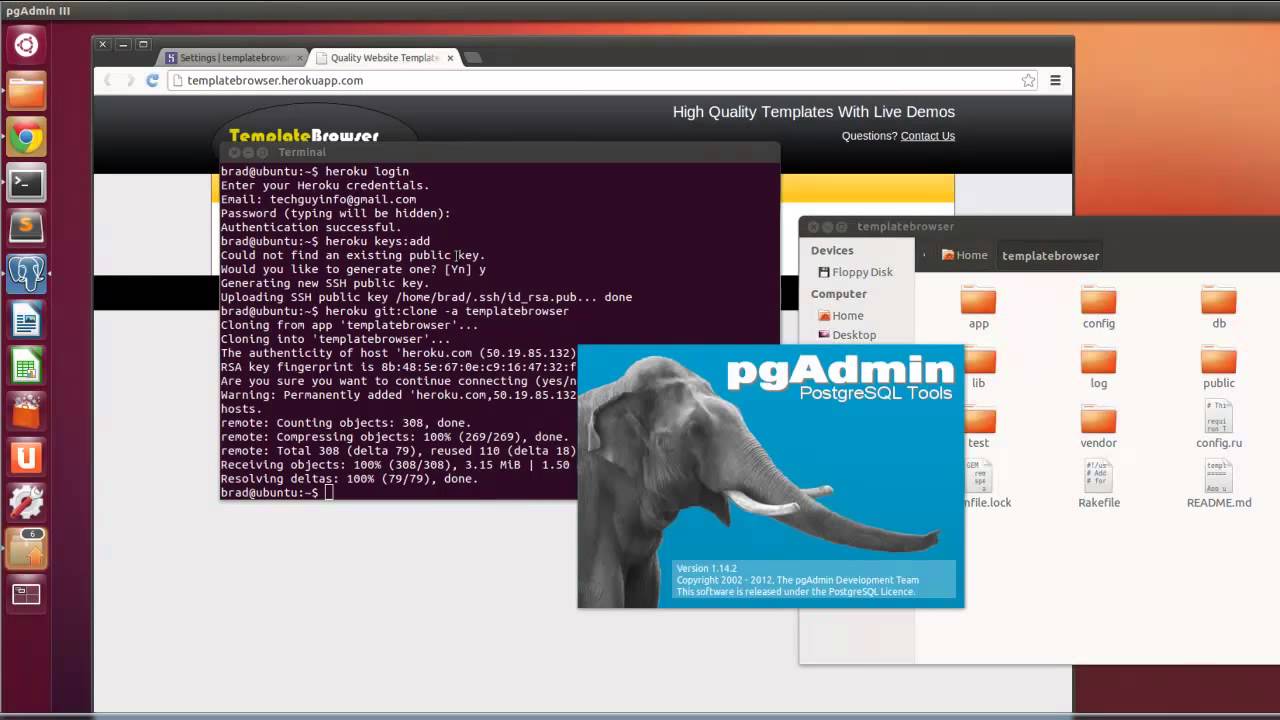Open a new Chrome tab
This screenshot has height=720, width=1280.
474,58
